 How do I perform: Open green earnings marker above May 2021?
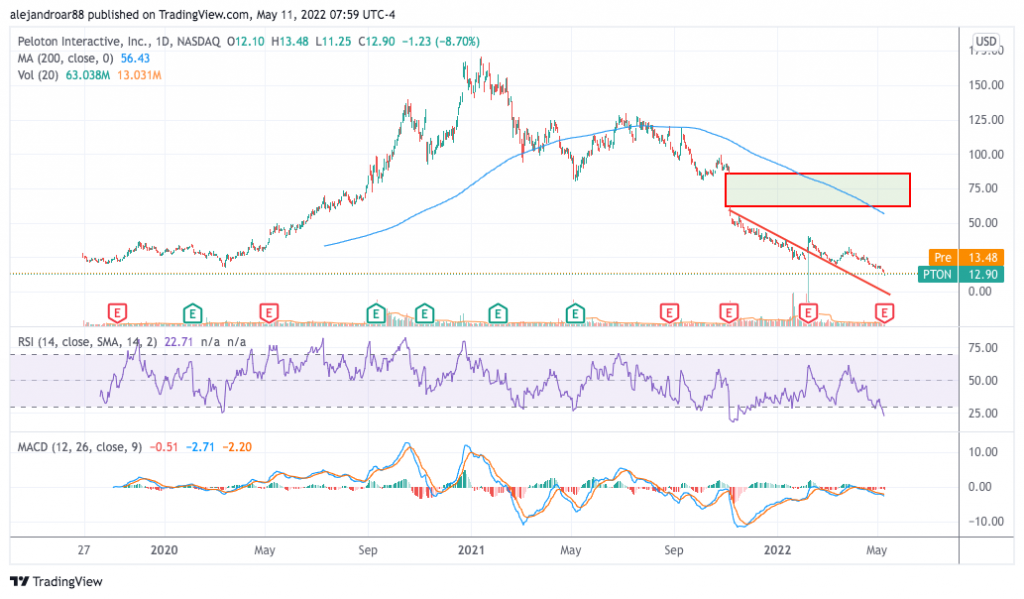point(575,313)
